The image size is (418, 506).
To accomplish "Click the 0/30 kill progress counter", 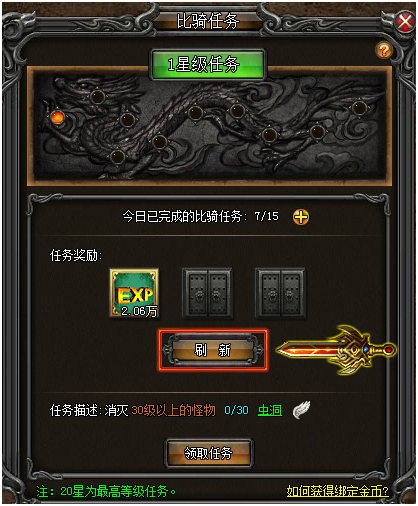I will tap(236, 410).
